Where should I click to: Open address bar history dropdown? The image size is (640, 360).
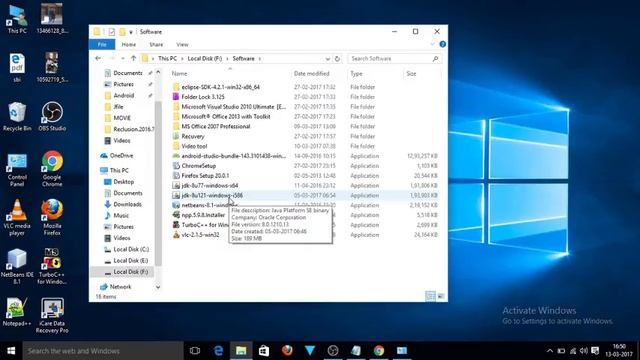point(327,59)
